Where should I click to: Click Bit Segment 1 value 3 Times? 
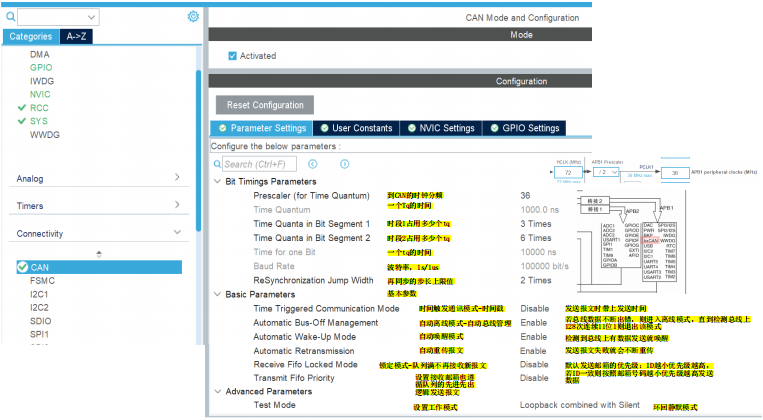536,224
